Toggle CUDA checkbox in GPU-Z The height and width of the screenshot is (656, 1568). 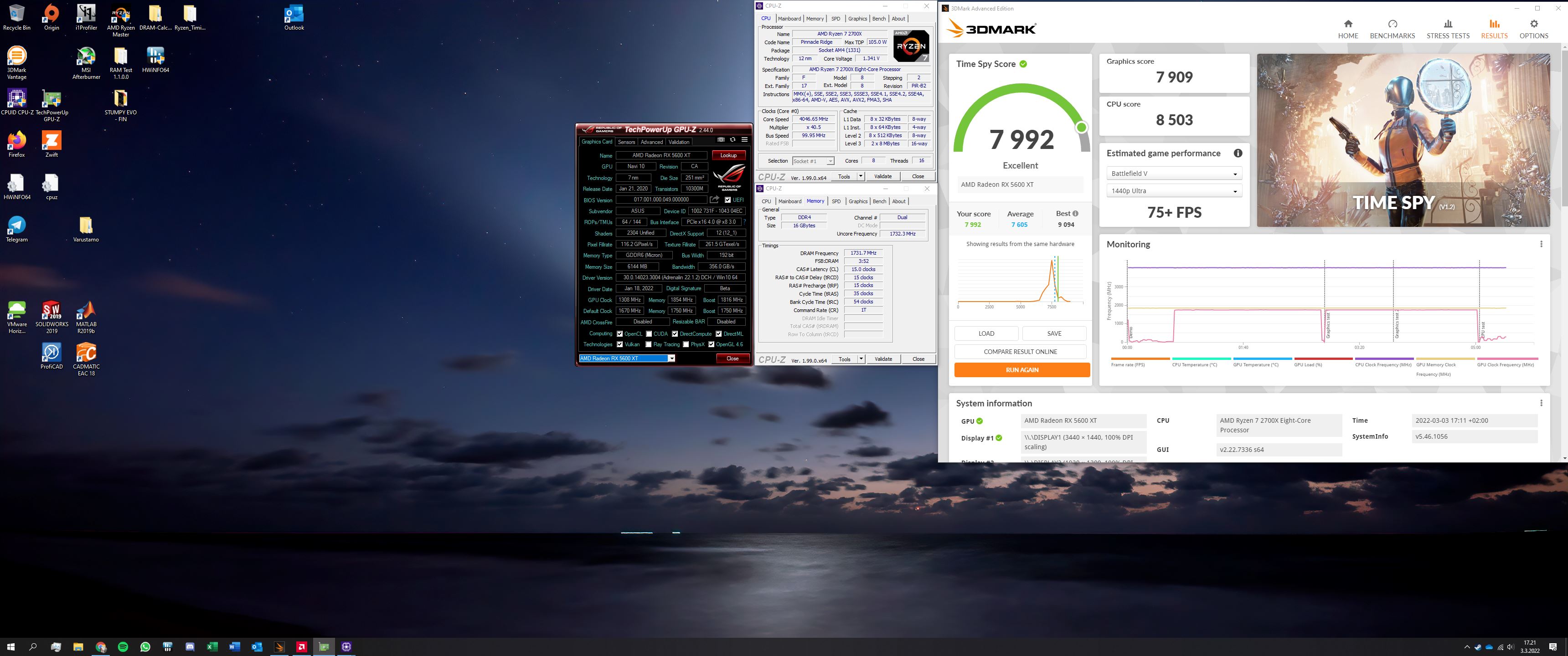[649, 333]
